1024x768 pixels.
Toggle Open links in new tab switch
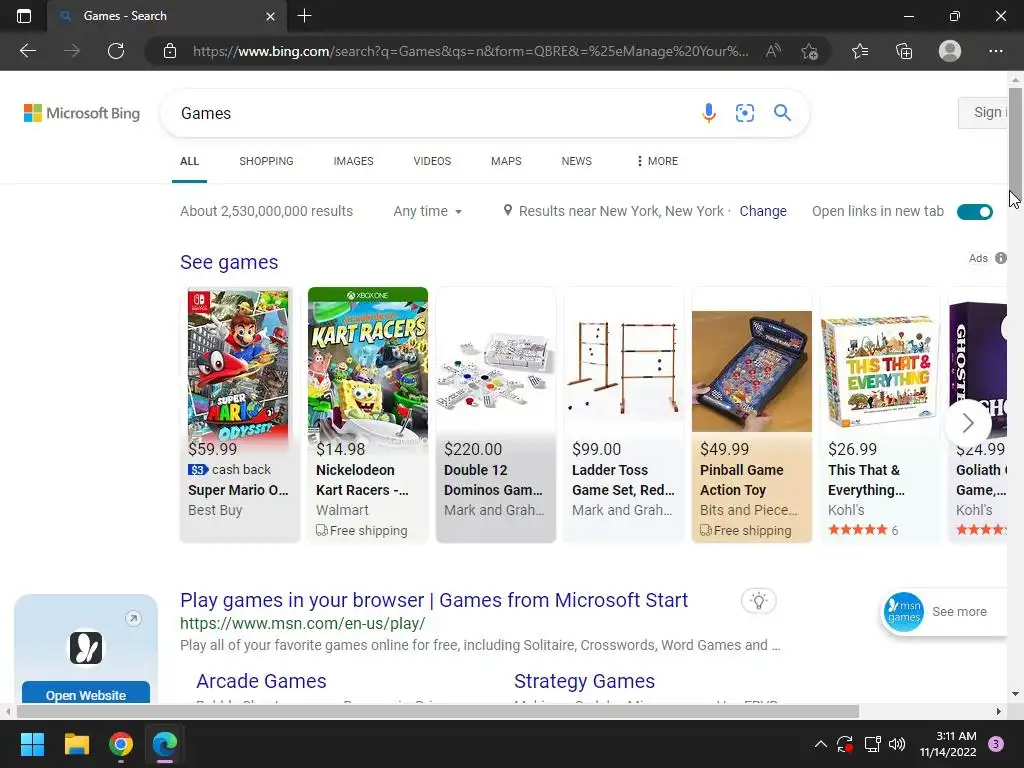975,212
